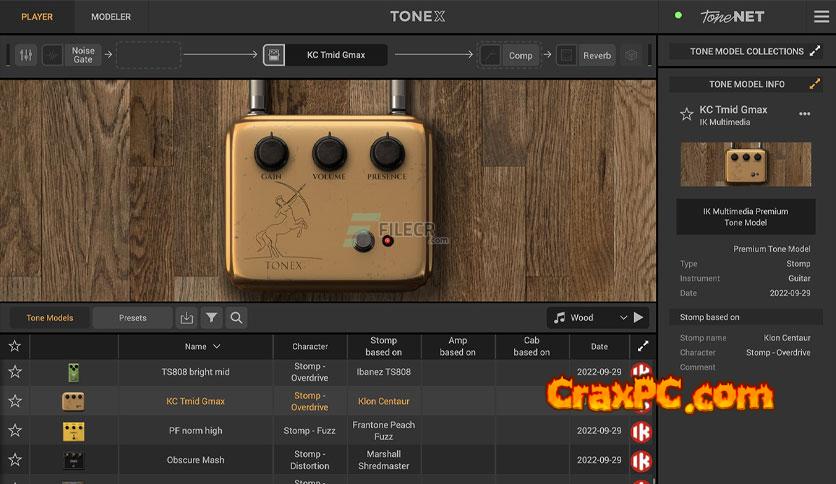Screen dimensions: 836x484
Task: Click the stomp pedal icon beside KC Tmid Gmax
Action: 274,55
